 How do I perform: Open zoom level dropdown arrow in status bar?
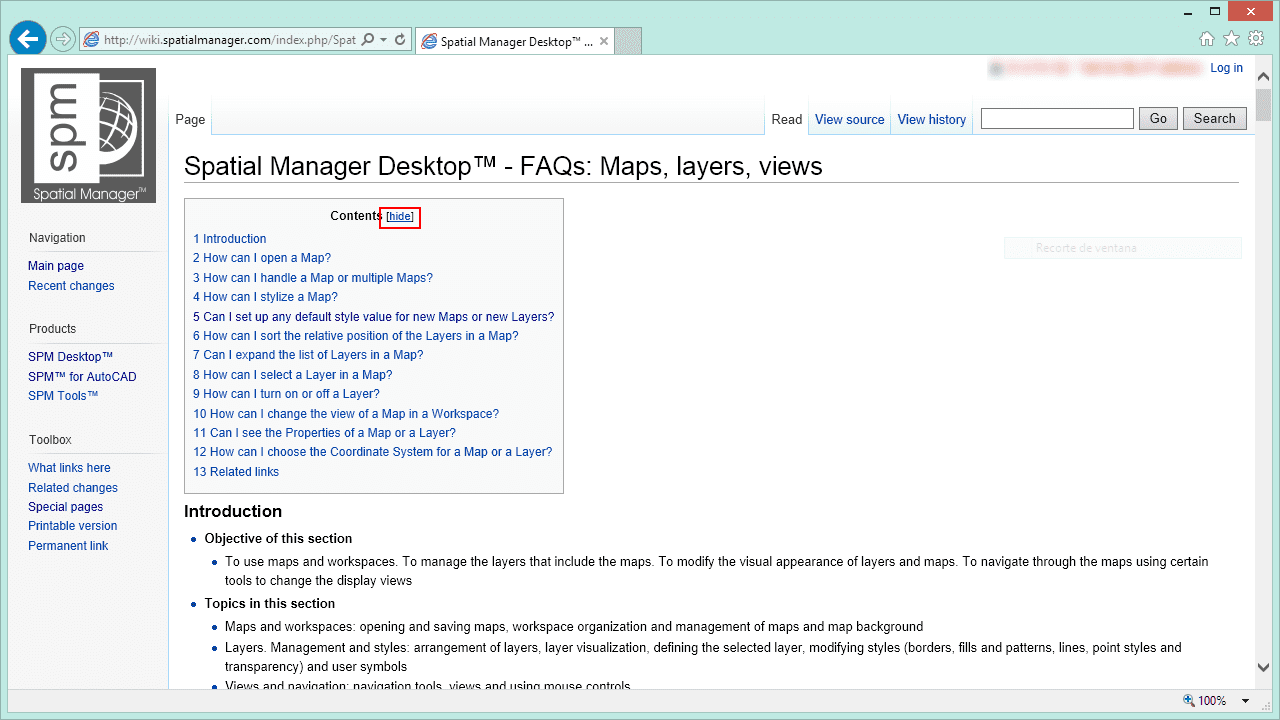[x=1246, y=701]
